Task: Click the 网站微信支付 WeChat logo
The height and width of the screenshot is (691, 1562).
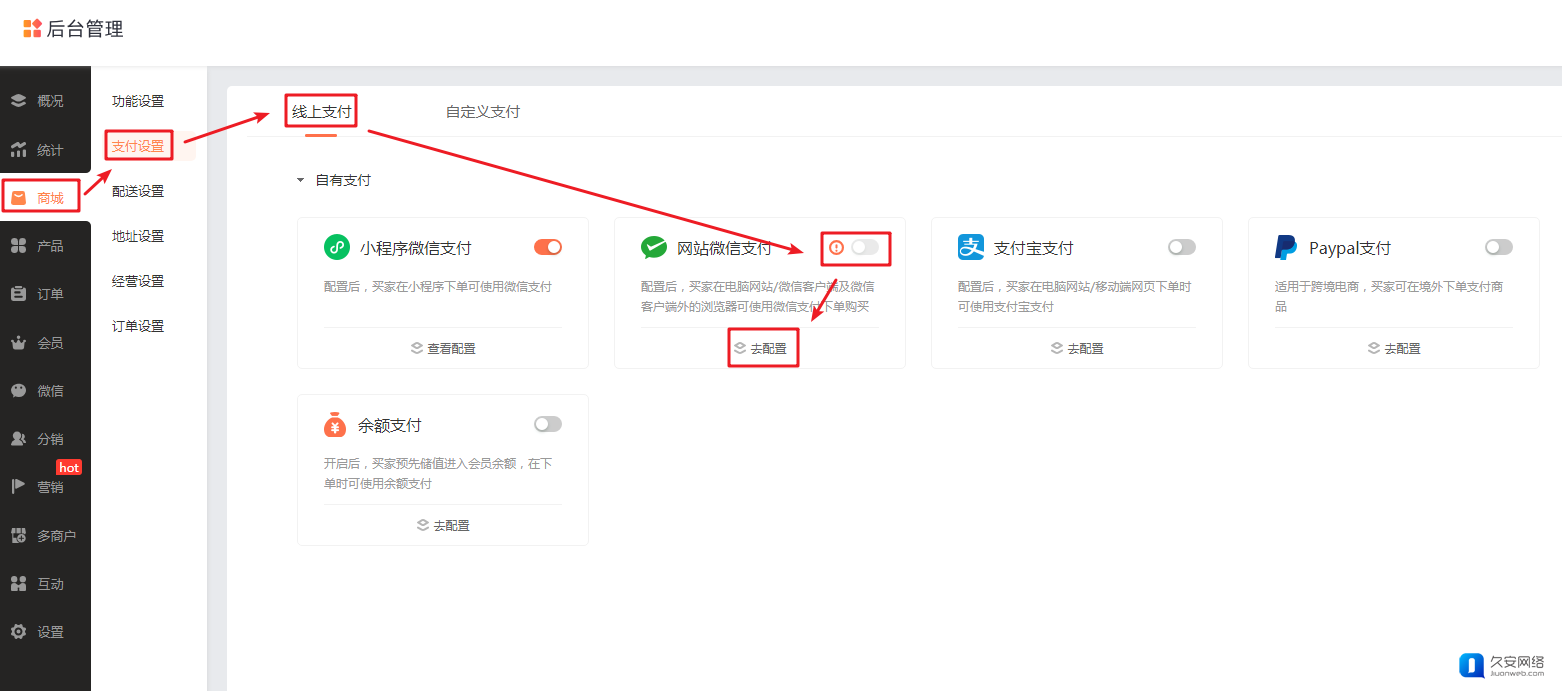Action: (654, 247)
